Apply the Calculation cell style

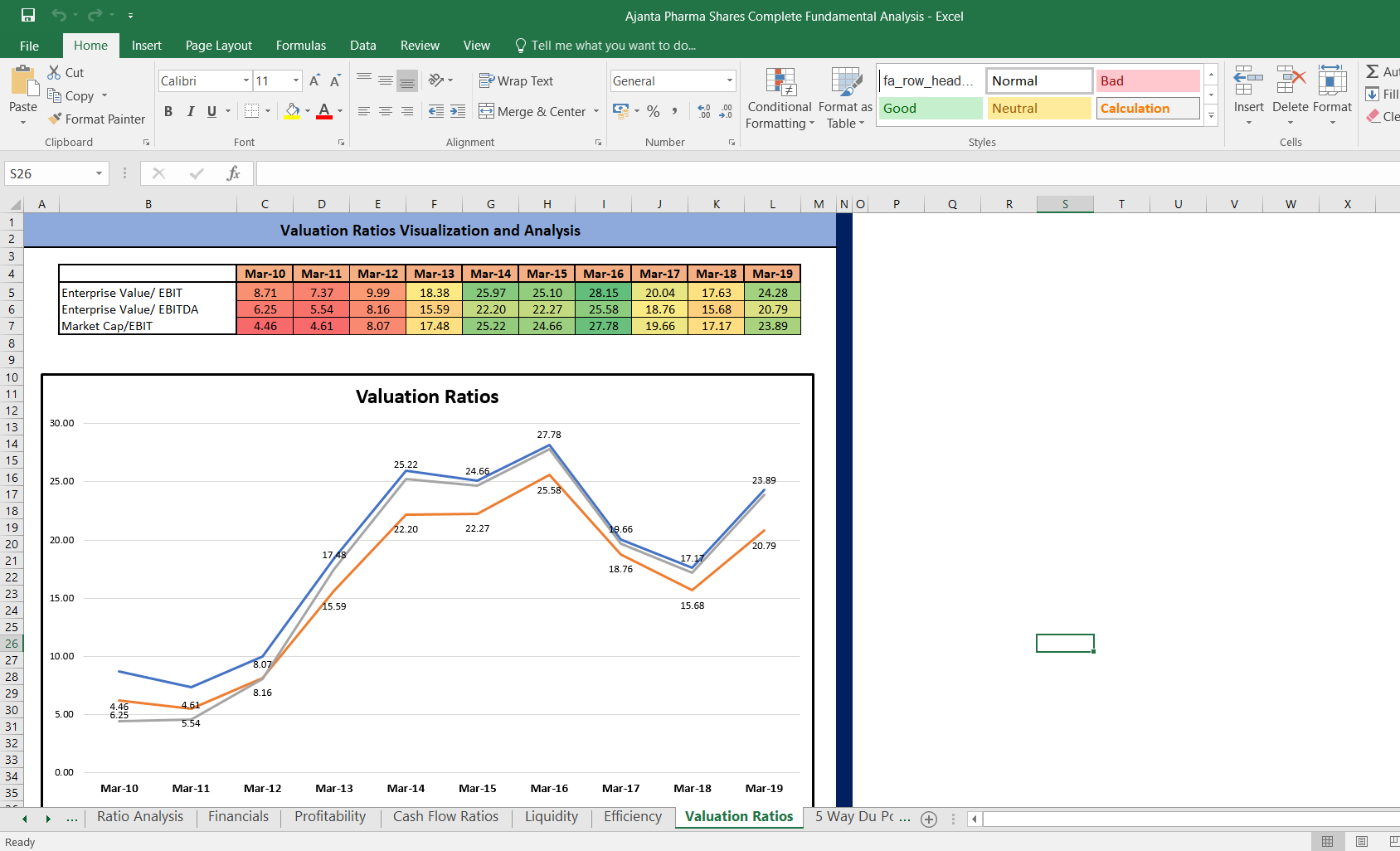point(1148,108)
